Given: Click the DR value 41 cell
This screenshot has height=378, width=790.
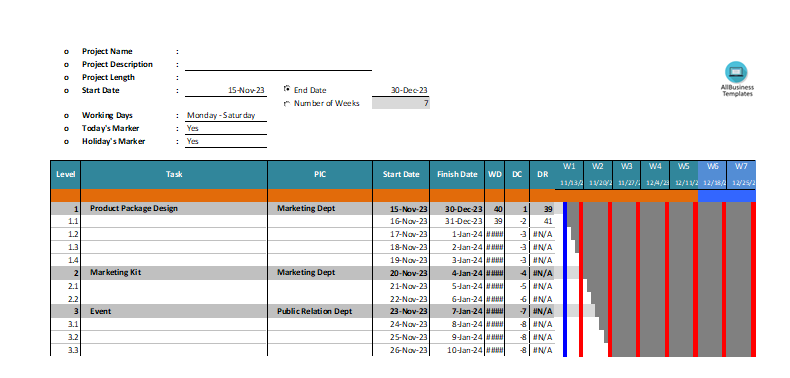Looking at the screenshot, I should pos(542,221).
